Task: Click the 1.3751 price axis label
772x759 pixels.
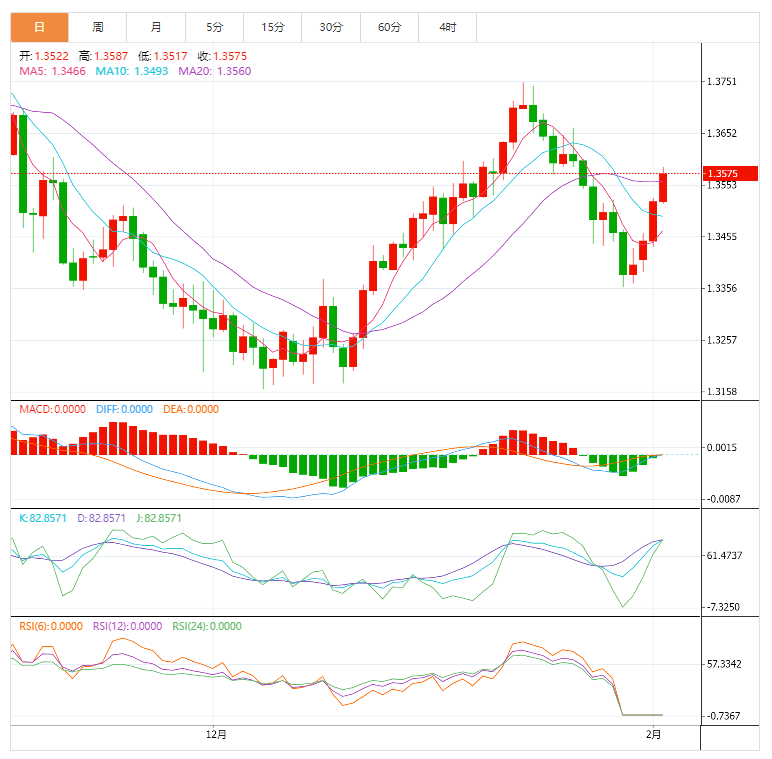Action: [x=722, y=82]
